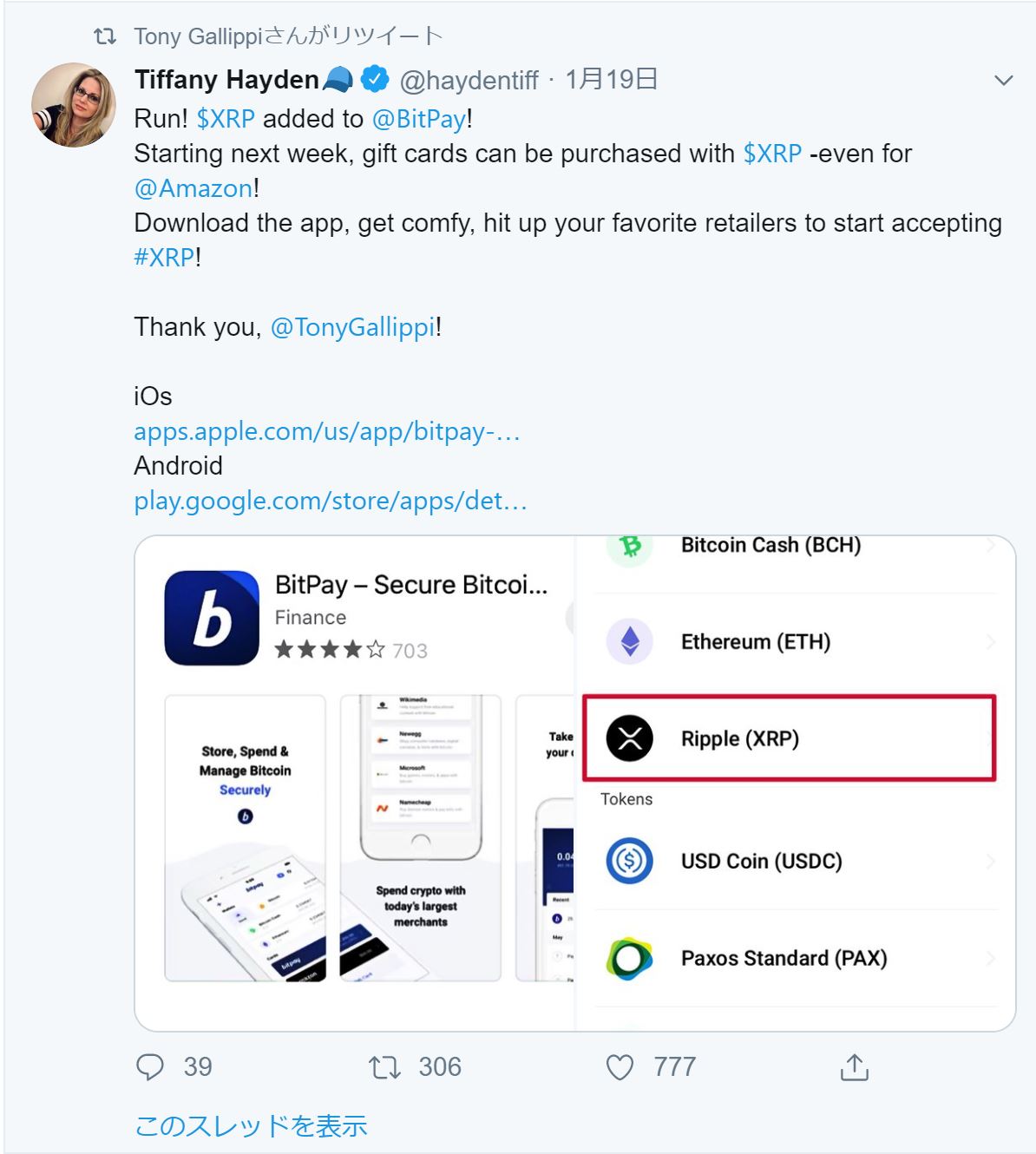Open the "Store, Spend & Manage Bitcoin" screenshot
The width and height of the screenshot is (1036, 1154).
pyautogui.click(x=246, y=837)
